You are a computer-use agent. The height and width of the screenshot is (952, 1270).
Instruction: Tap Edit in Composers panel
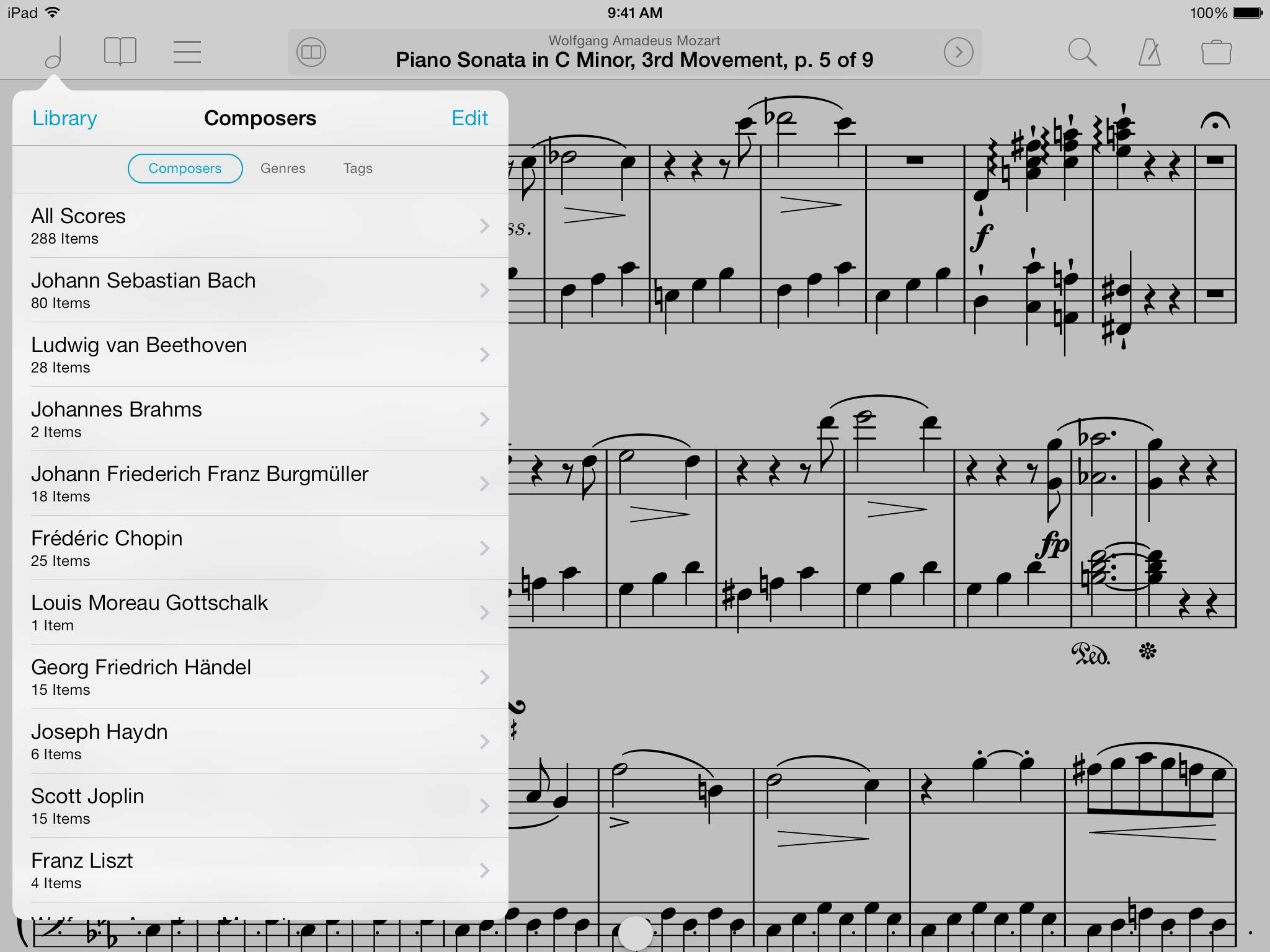coord(469,118)
